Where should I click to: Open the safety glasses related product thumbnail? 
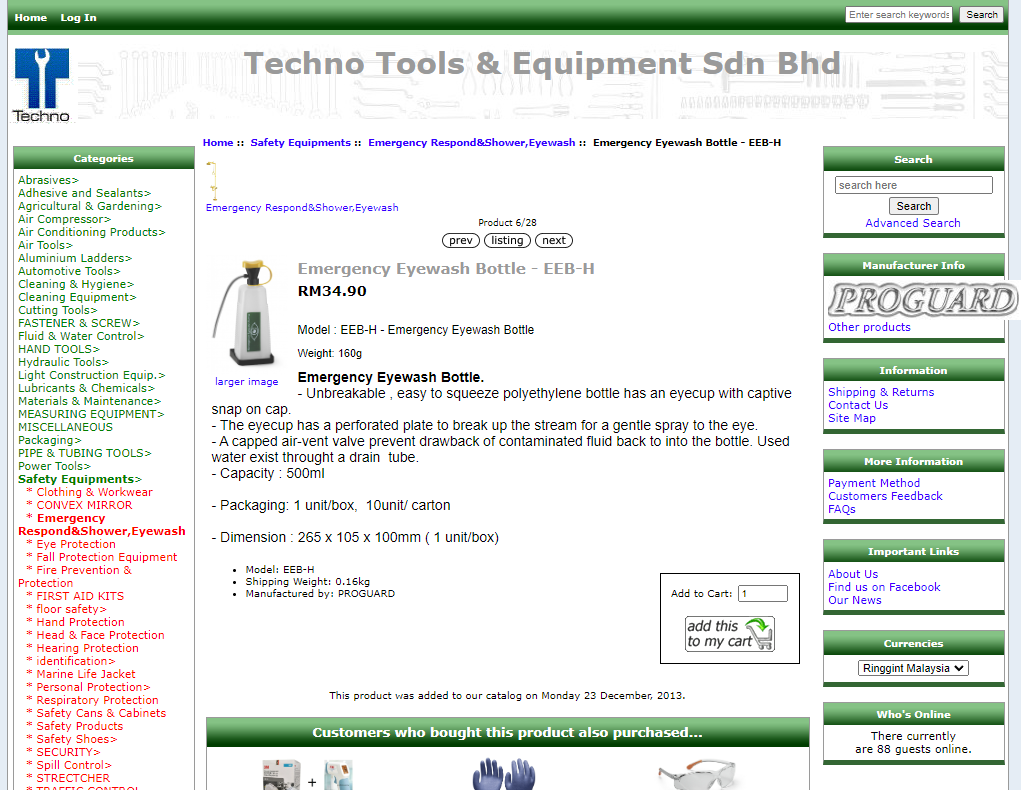(x=696, y=774)
